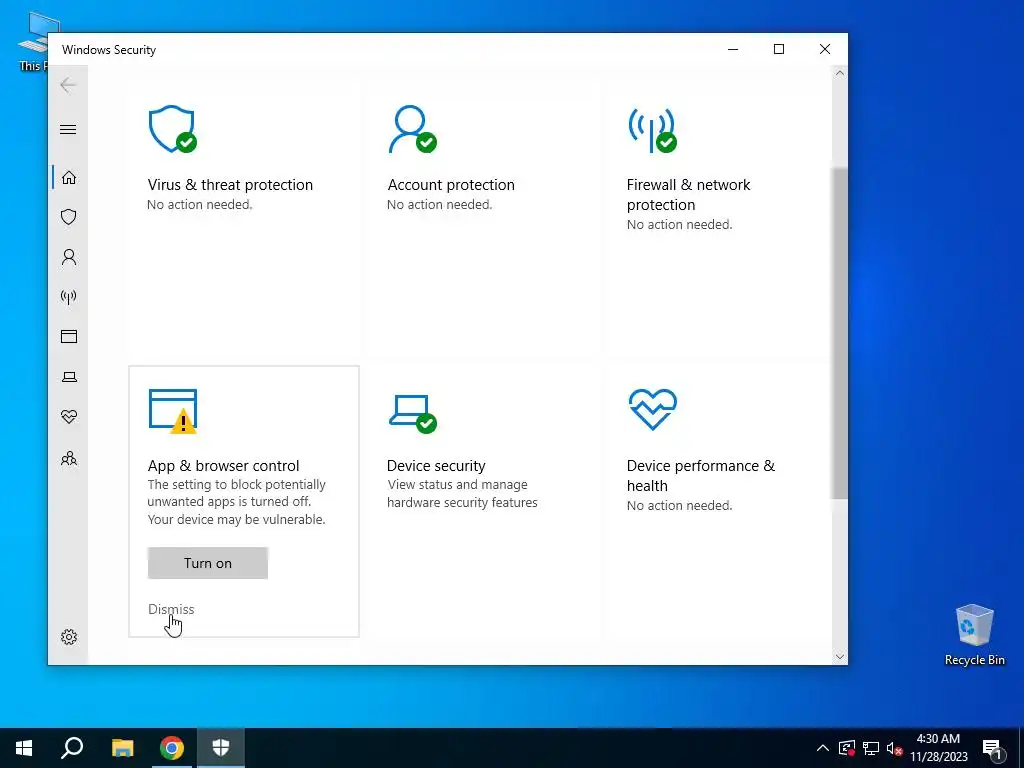Open the Device security laptop icon
Viewport: 1024px width, 768px height.
(x=412, y=413)
